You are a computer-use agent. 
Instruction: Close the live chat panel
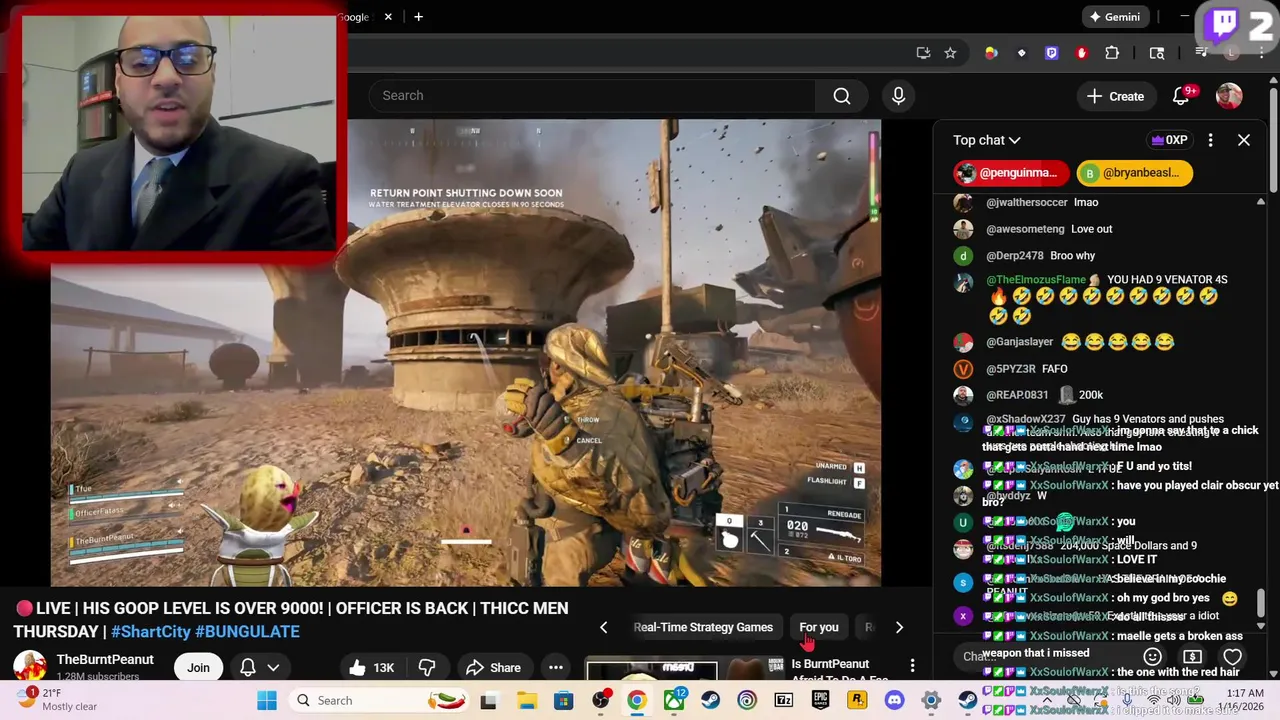pyautogui.click(x=1244, y=140)
